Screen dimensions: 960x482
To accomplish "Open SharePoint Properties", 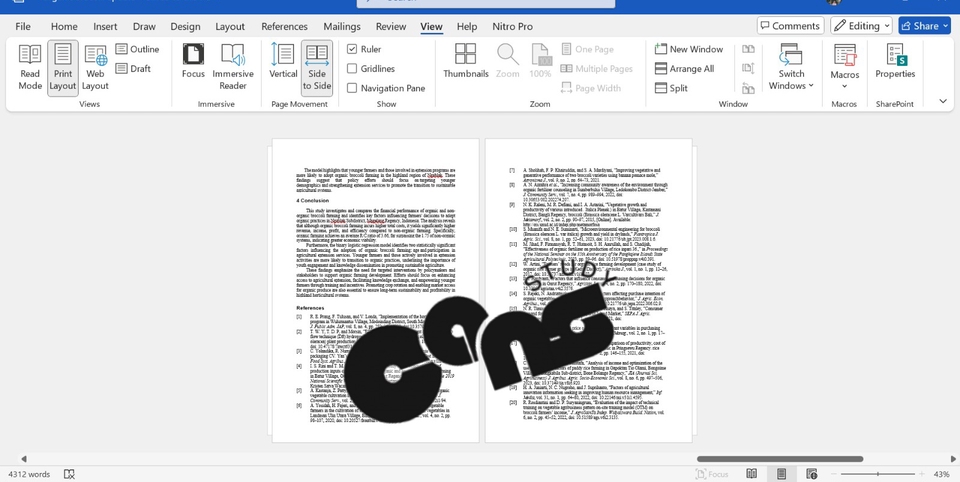I will tap(894, 61).
